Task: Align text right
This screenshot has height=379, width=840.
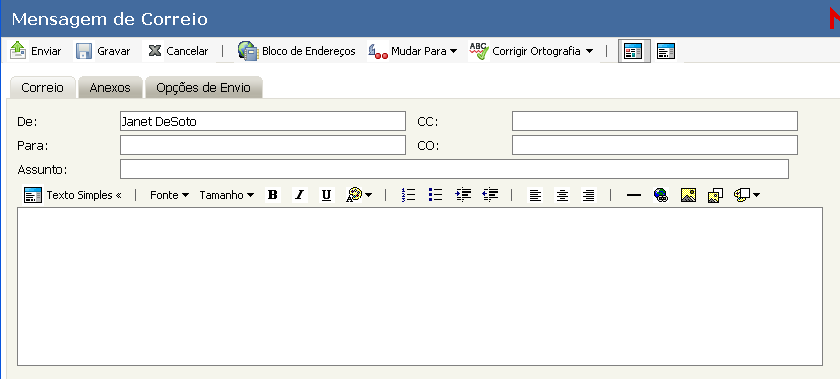Action: [x=589, y=195]
